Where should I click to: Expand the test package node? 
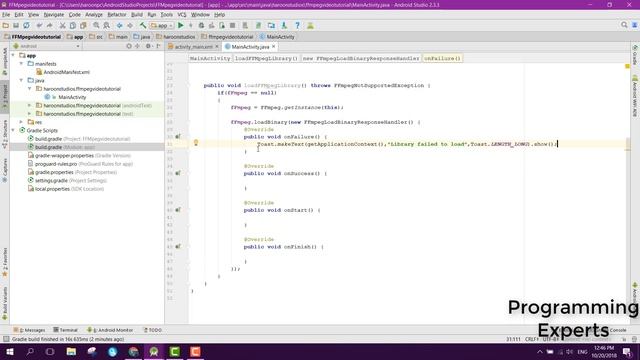[29, 114]
